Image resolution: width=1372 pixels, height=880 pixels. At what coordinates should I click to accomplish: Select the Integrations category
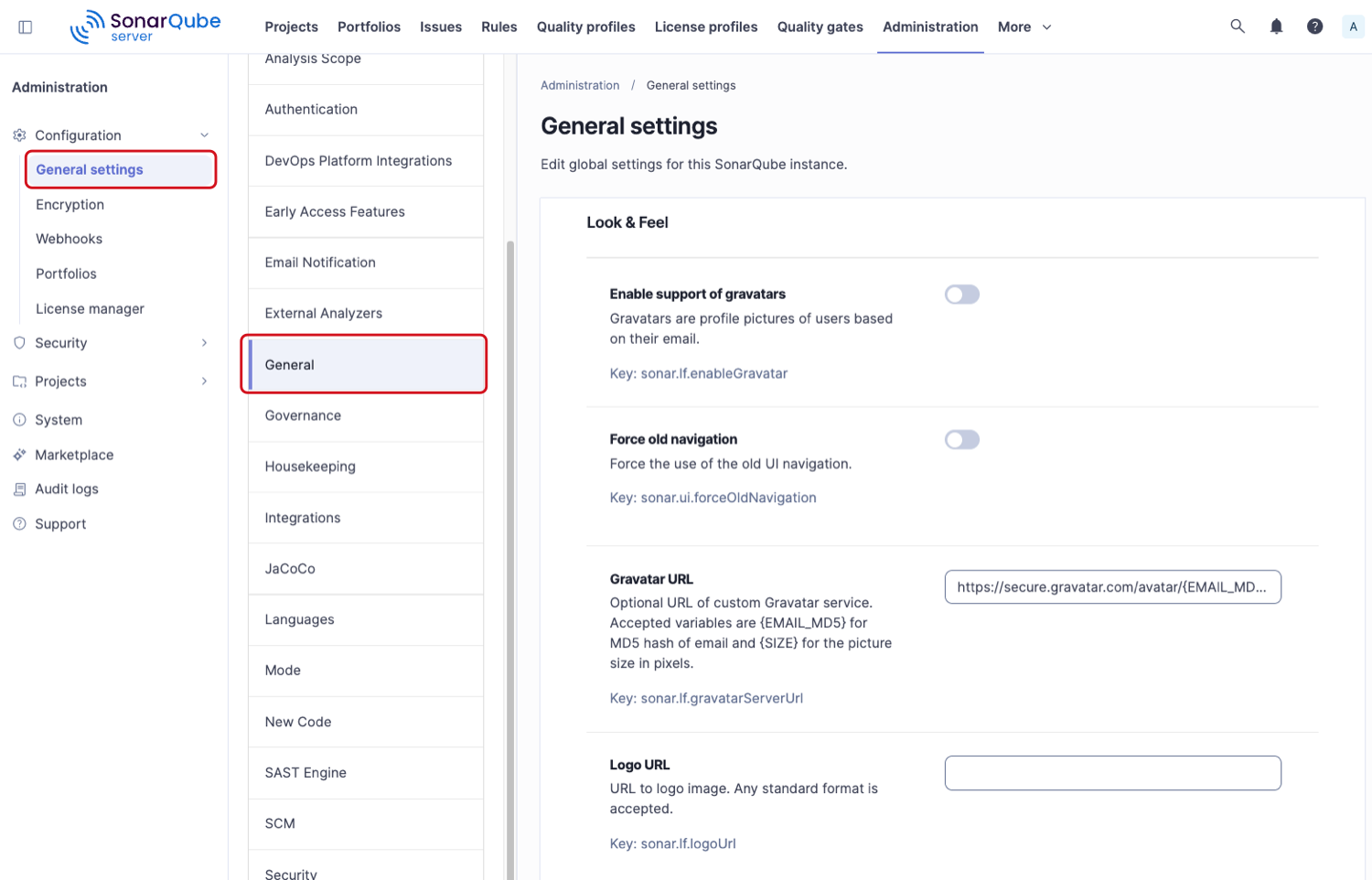coord(366,518)
